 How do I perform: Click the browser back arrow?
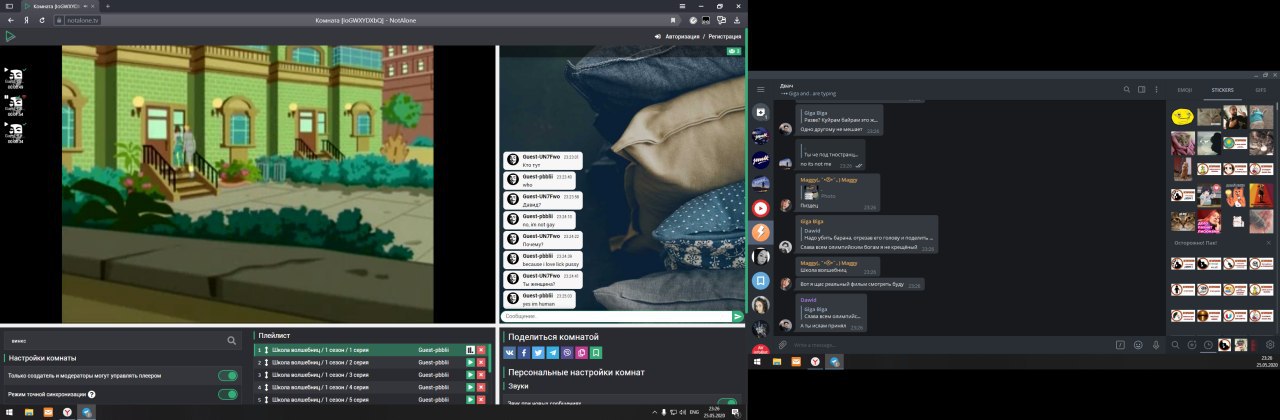pyautogui.click(x=11, y=19)
